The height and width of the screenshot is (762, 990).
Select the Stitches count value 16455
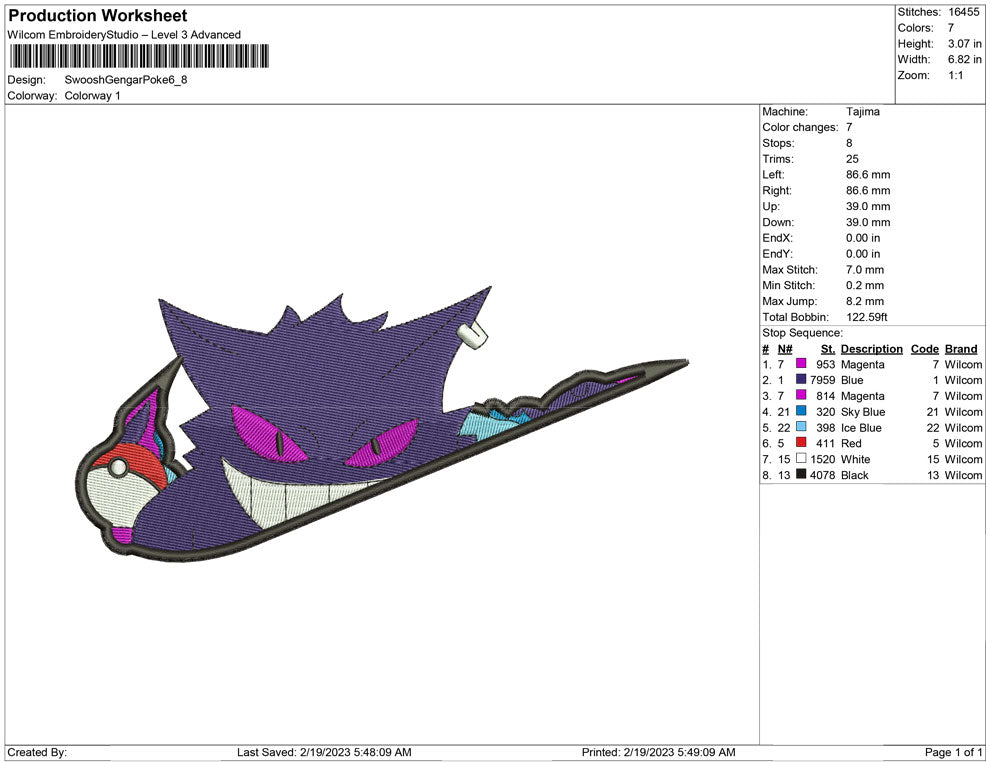point(964,12)
